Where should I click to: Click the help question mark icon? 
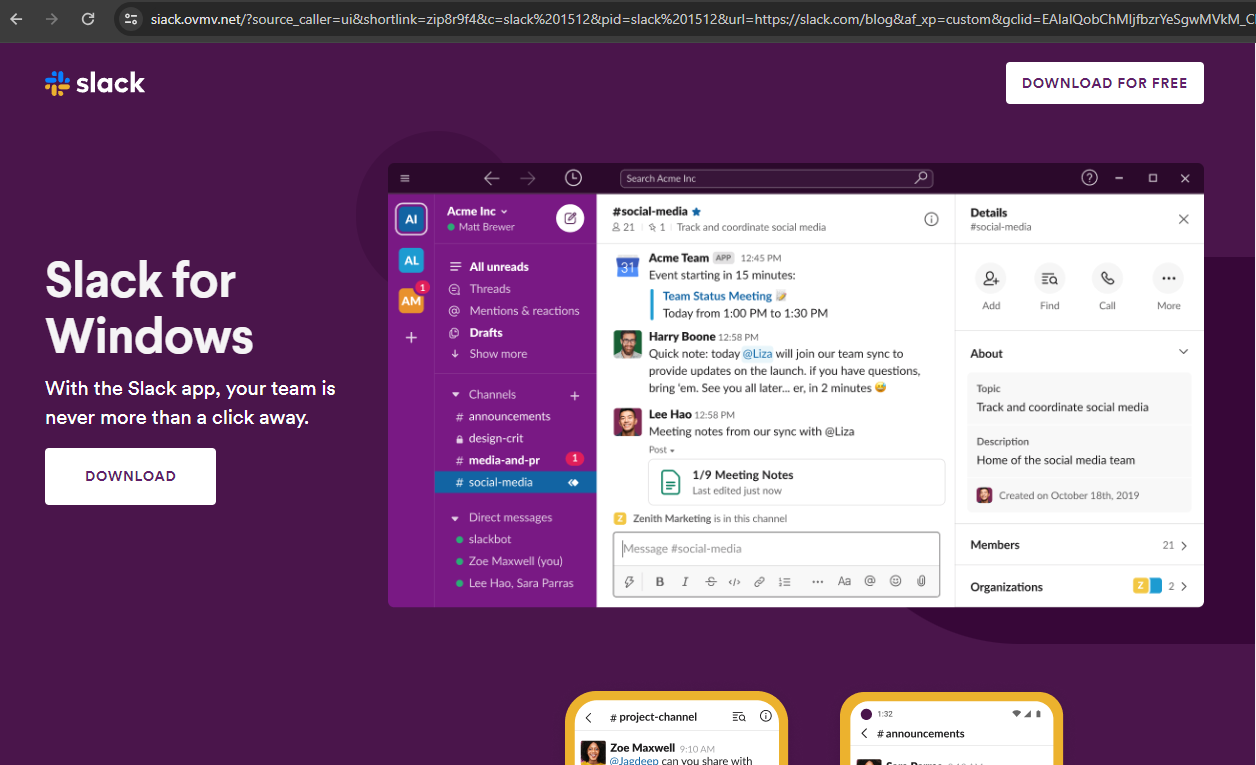(1090, 178)
